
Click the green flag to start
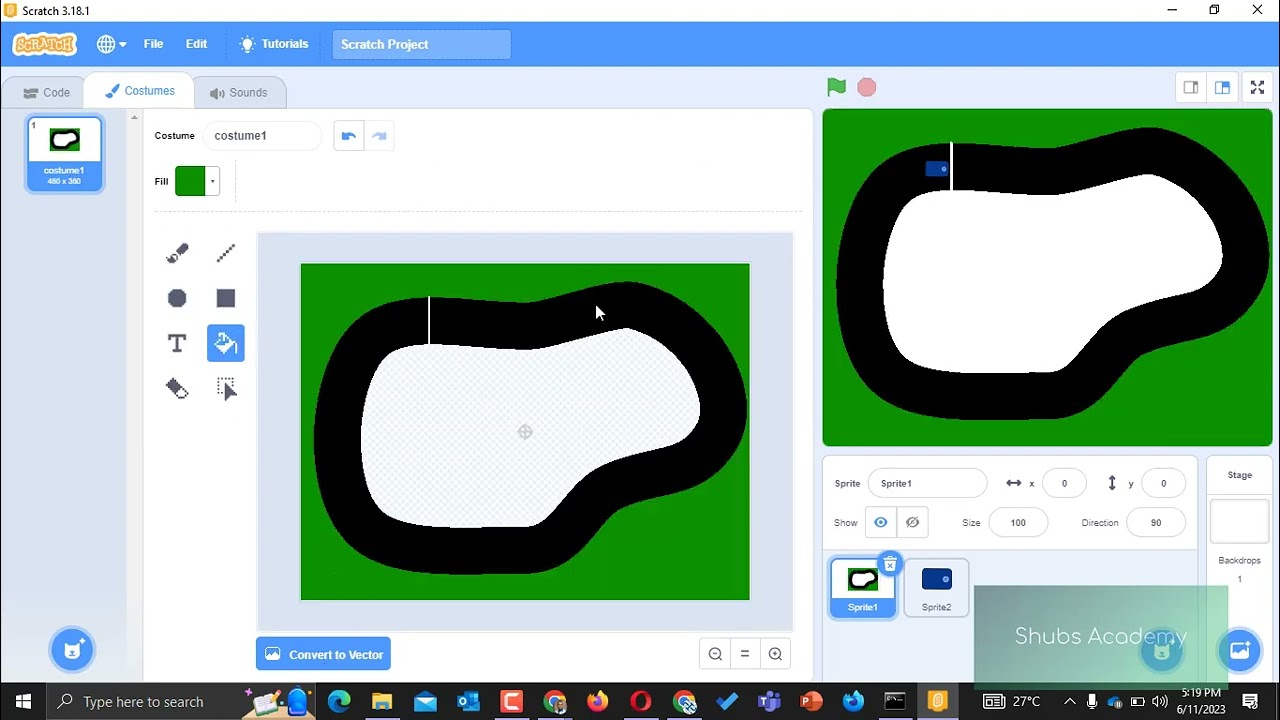(836, 88)
